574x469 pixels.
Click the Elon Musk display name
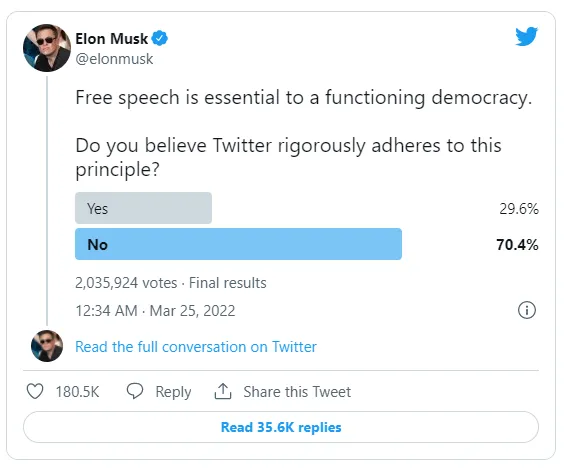point(111,38)
